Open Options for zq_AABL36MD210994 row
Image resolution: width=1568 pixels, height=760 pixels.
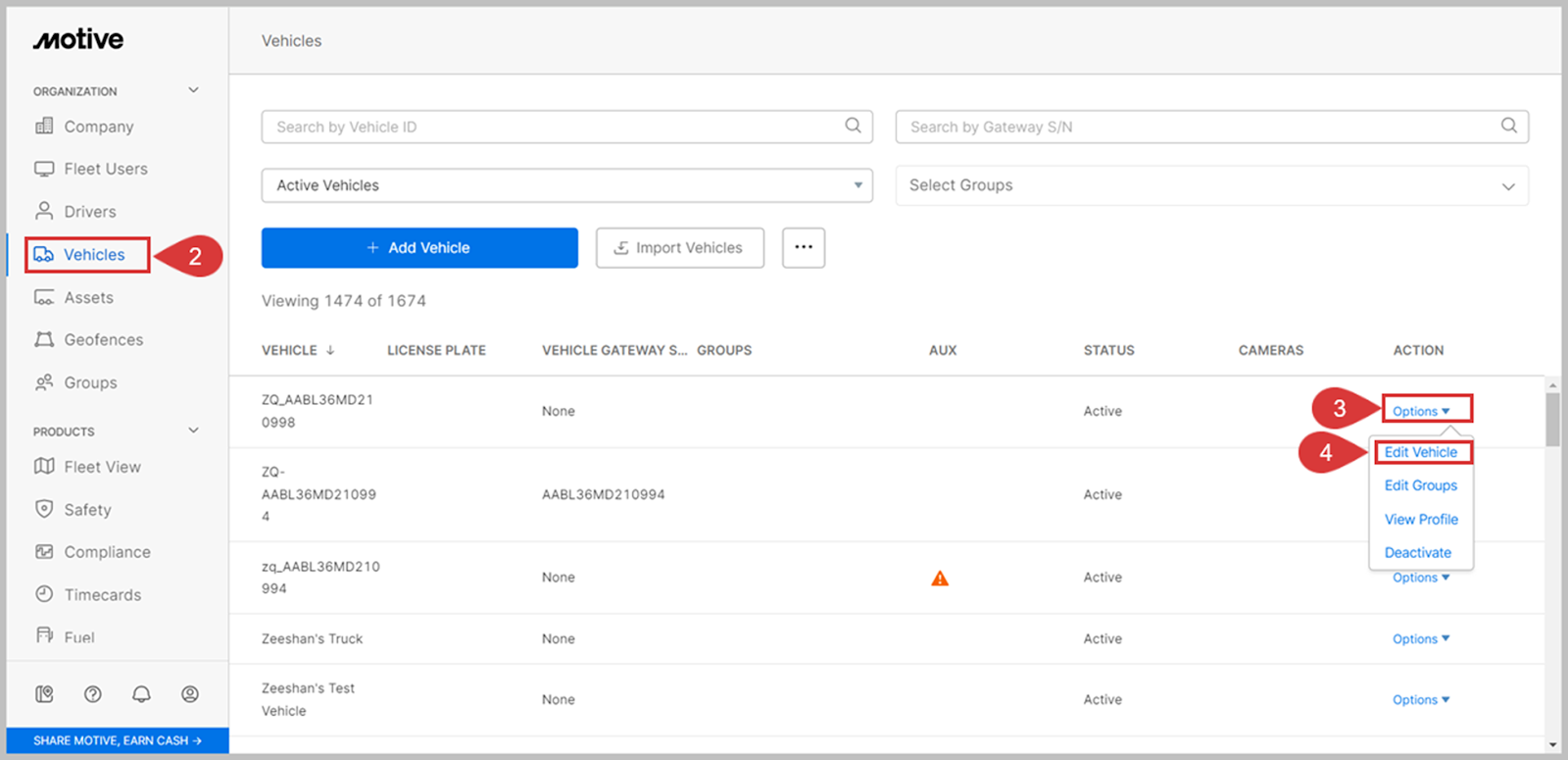point(1421,578)
